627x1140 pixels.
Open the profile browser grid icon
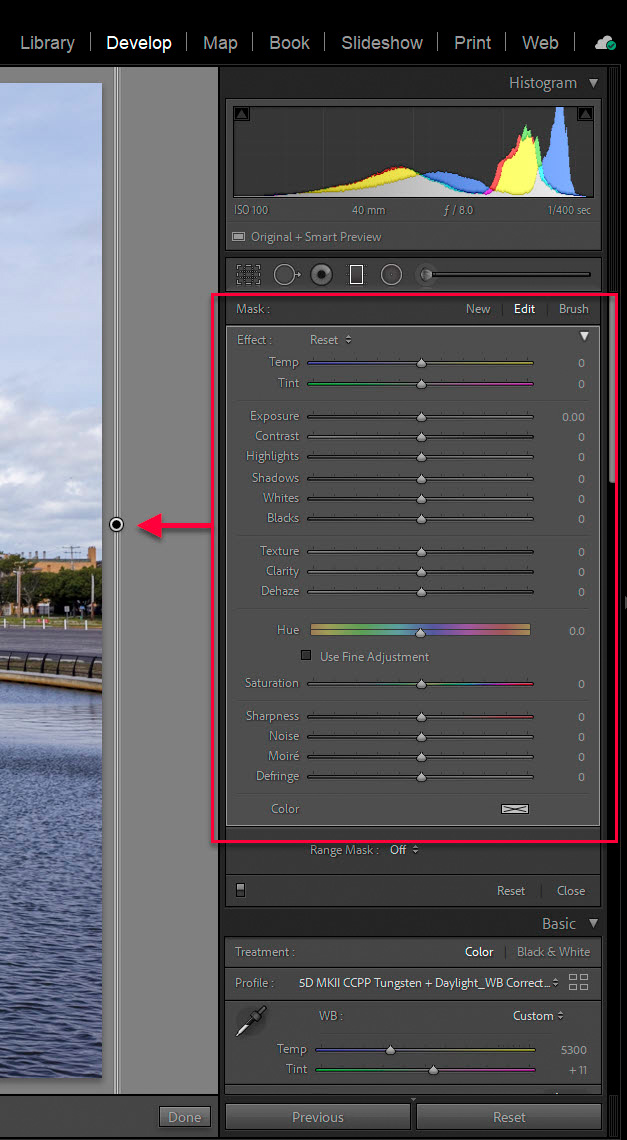click(578, 982)
